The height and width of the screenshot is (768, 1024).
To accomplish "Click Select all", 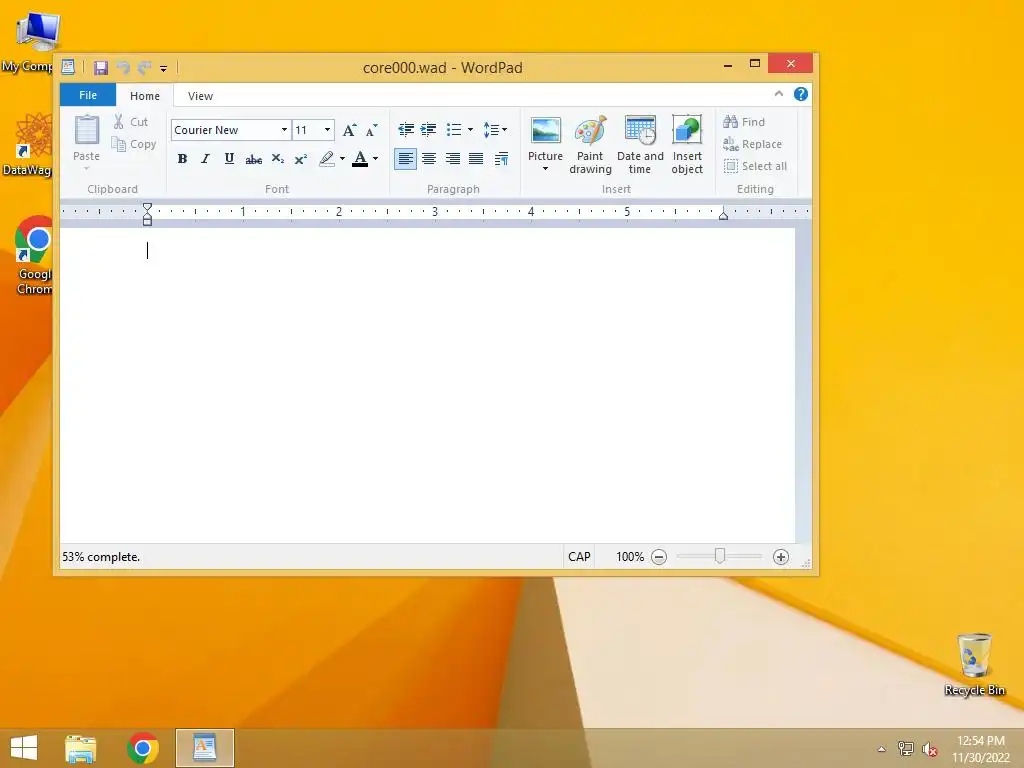I will [755, 166].
